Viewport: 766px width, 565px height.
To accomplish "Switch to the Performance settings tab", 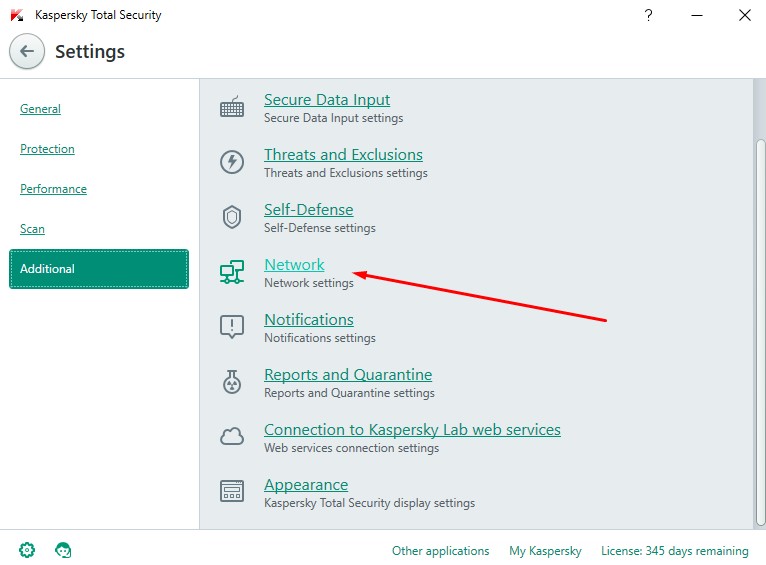I will (53, 189).
